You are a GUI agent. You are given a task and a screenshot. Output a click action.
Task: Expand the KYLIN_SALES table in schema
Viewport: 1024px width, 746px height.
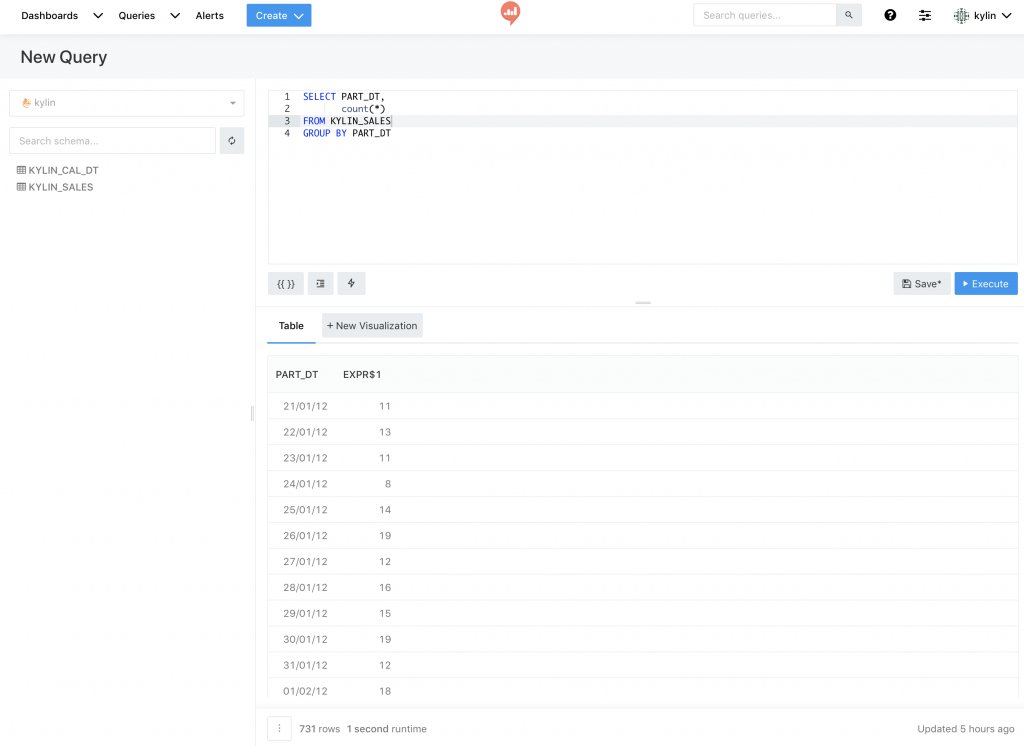pyautogui.click(x=60, y=187)
